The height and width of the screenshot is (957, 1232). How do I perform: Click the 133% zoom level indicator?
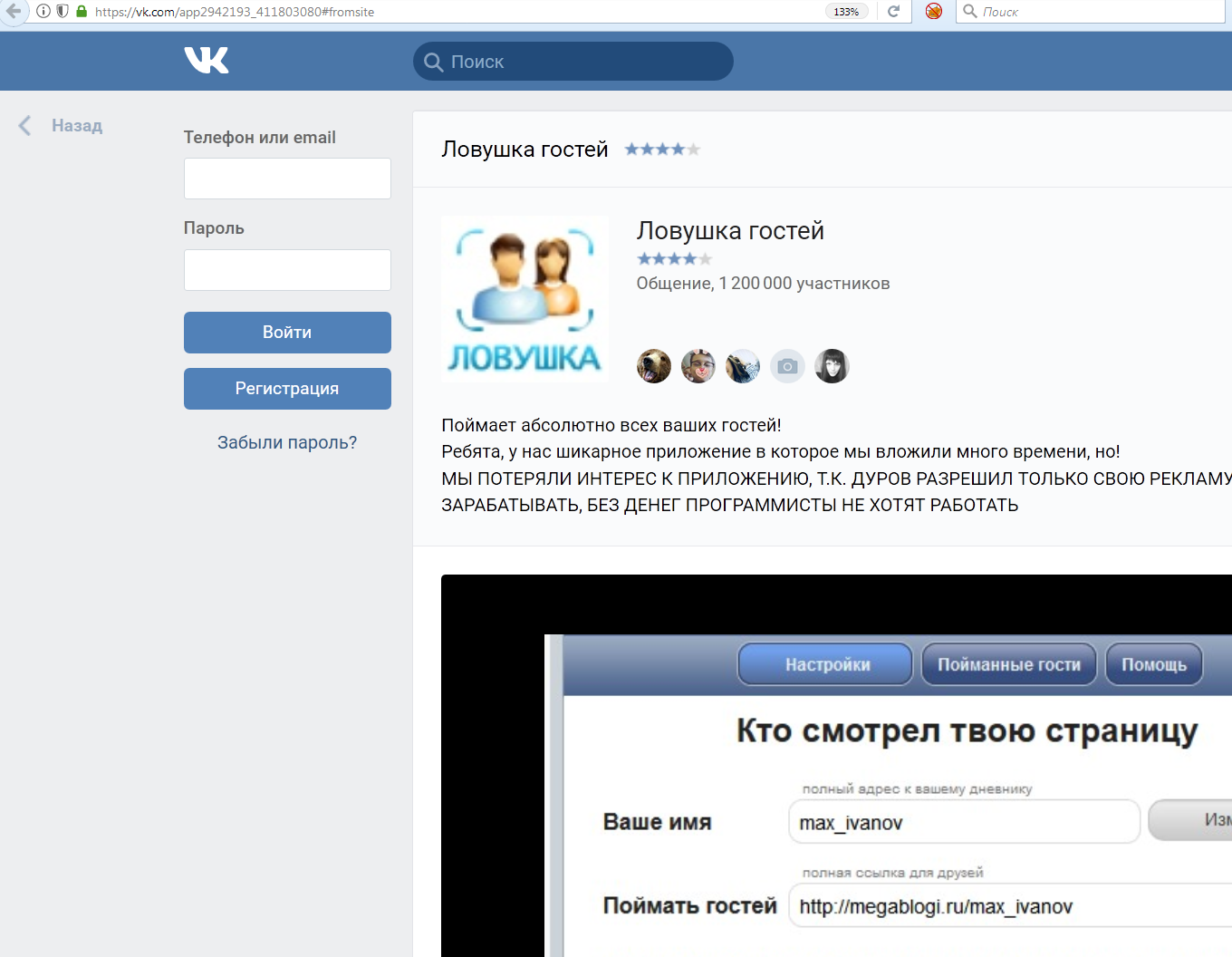[x=846, y=12]
